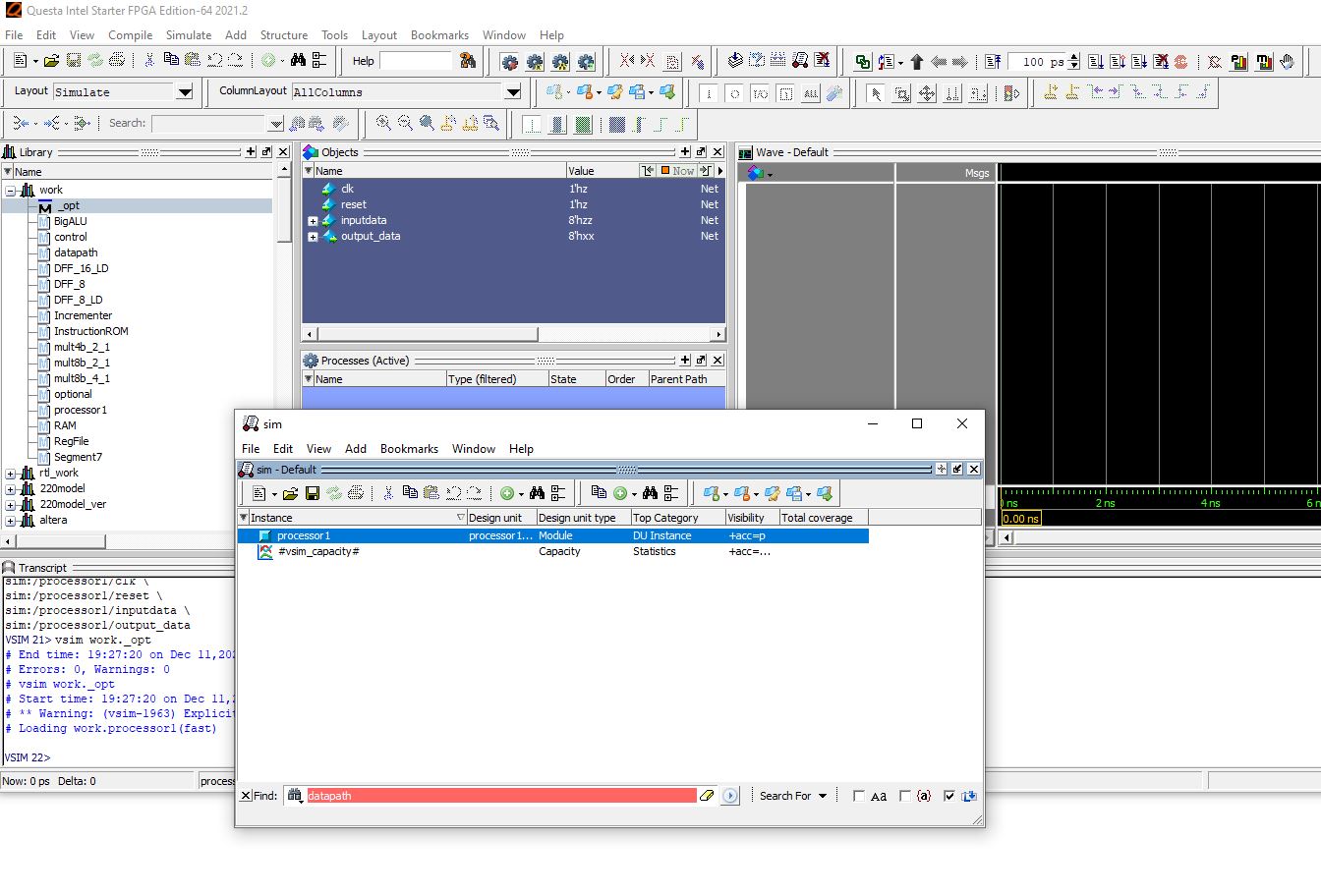The height and width of the screenshot is (896, 1321).
Task: Open the Bookmarks menu in sim window
Action: 409,449
